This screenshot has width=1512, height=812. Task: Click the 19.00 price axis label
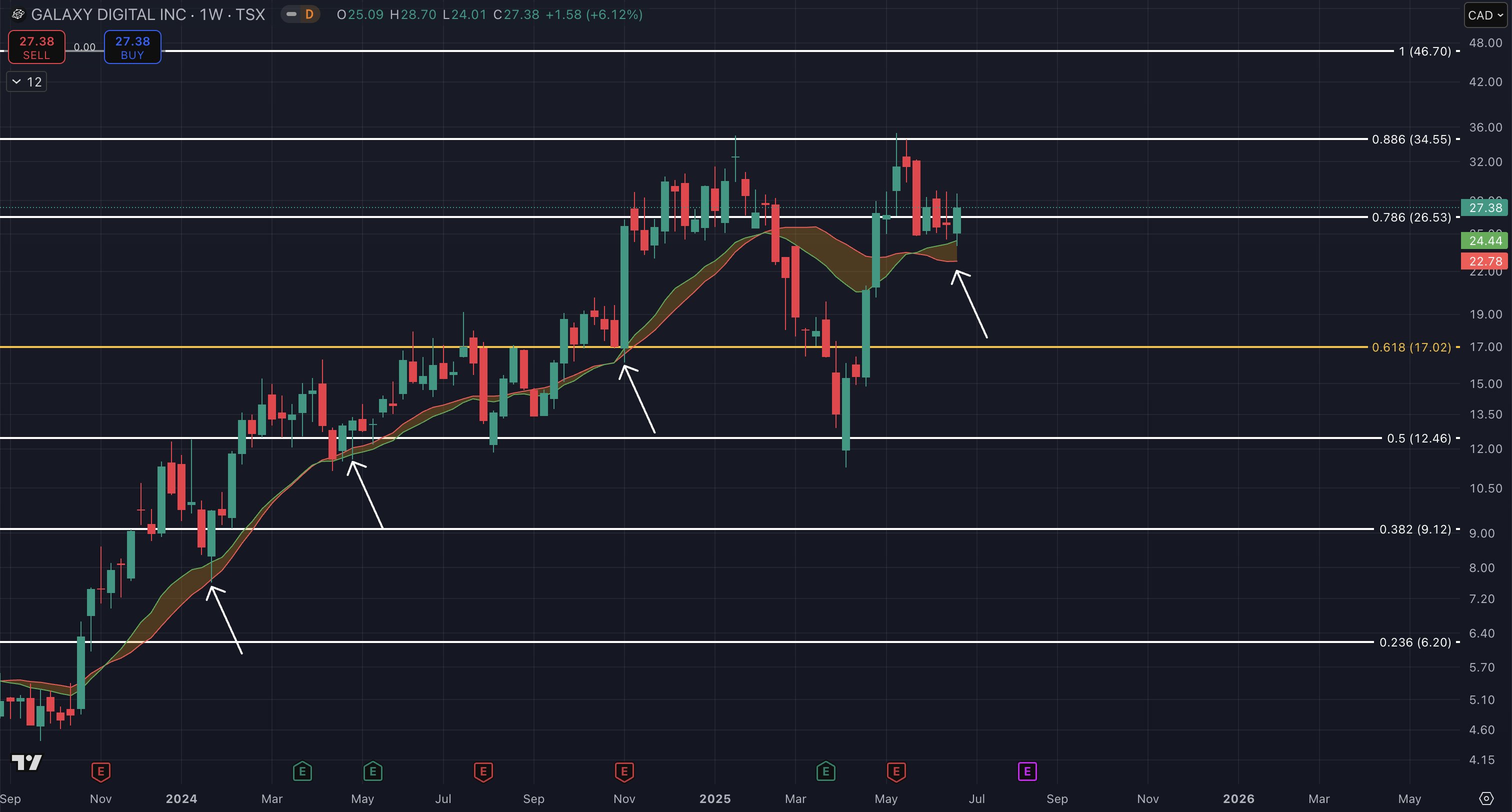tap(1485, 314)
